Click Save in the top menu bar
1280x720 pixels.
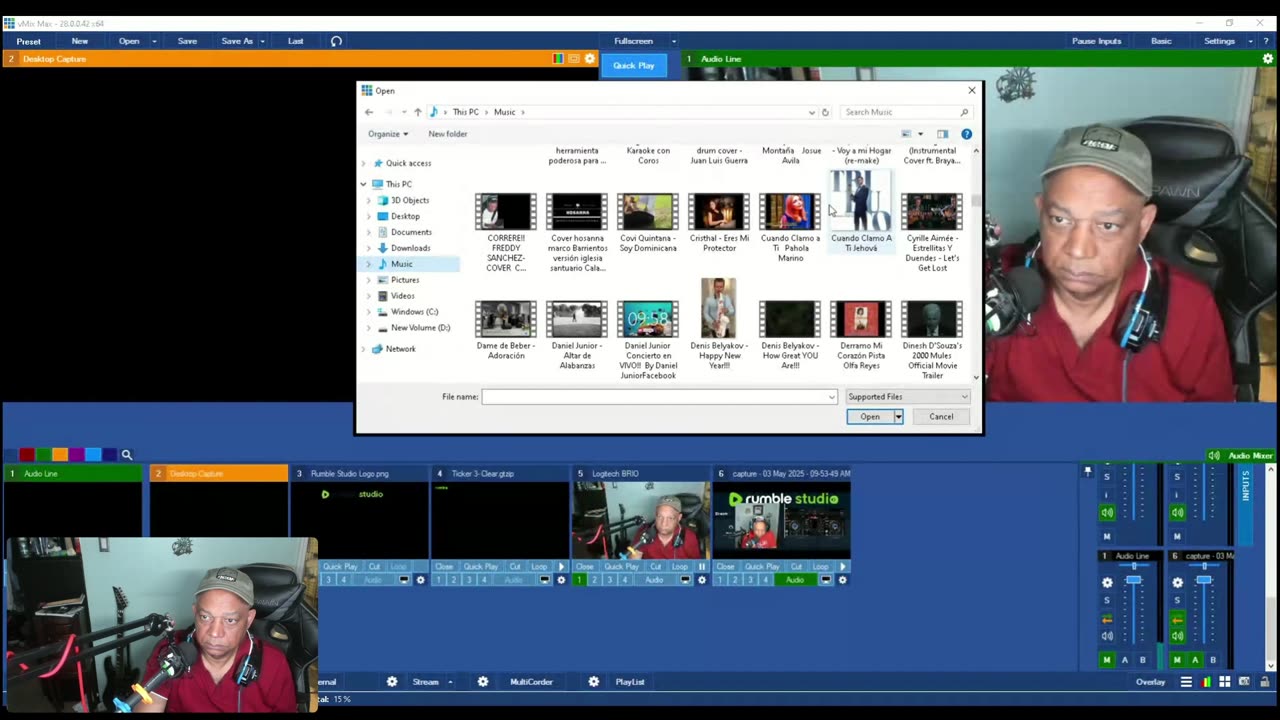point(187,41)
